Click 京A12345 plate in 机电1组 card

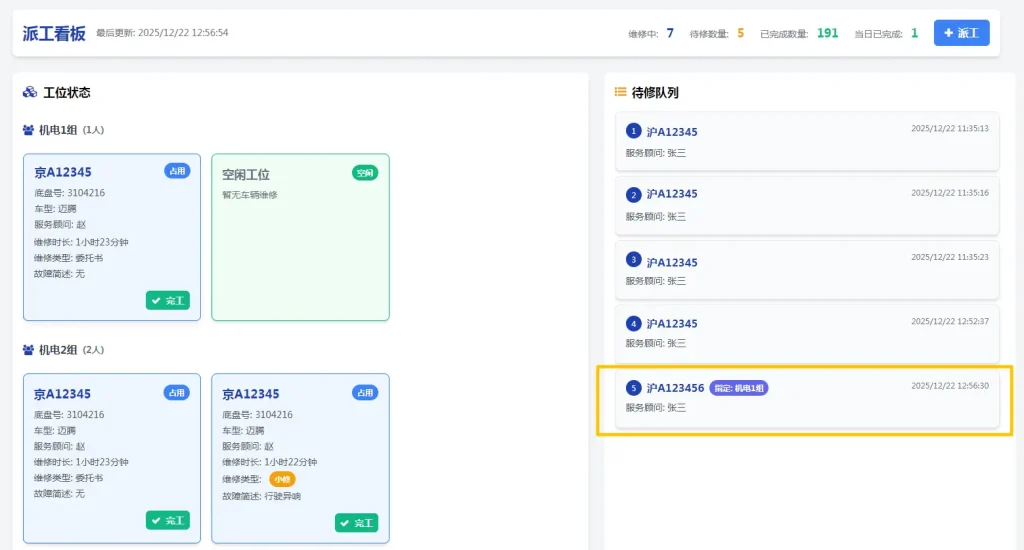click(63, 172)
